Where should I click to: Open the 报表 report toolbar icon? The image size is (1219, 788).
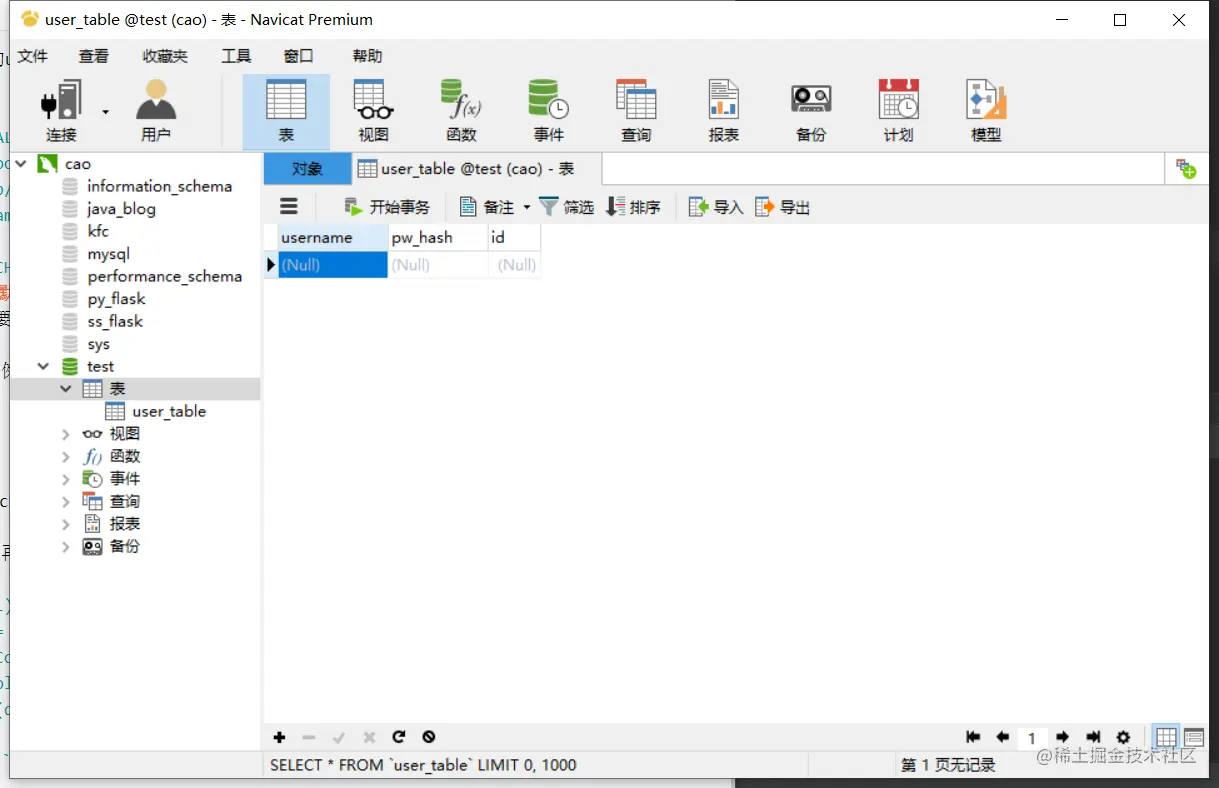click(x=723, y=111)
